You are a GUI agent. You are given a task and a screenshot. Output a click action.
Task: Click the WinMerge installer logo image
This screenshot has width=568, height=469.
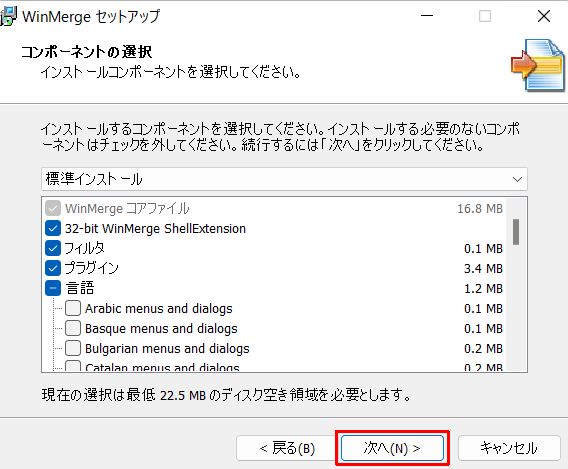pos(538,65)
